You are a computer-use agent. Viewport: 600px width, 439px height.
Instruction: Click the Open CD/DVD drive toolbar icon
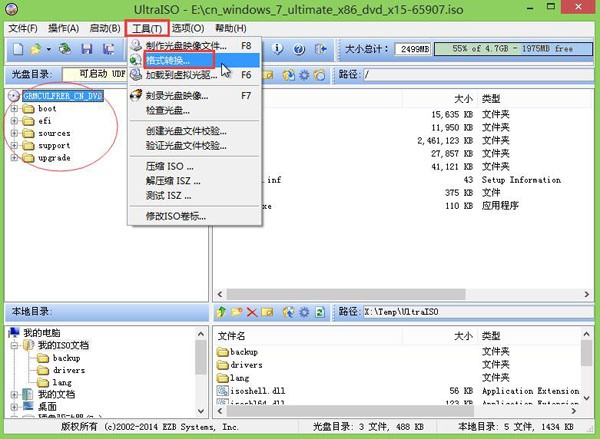point(65,49)
